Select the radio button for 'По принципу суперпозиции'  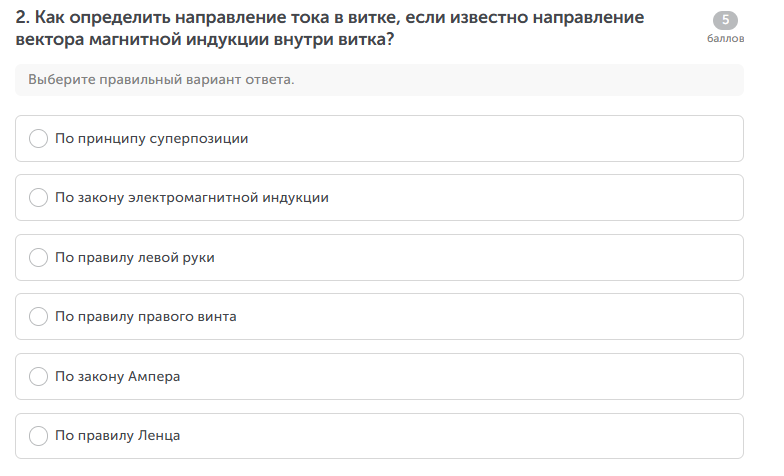click(x=39, y=139)
